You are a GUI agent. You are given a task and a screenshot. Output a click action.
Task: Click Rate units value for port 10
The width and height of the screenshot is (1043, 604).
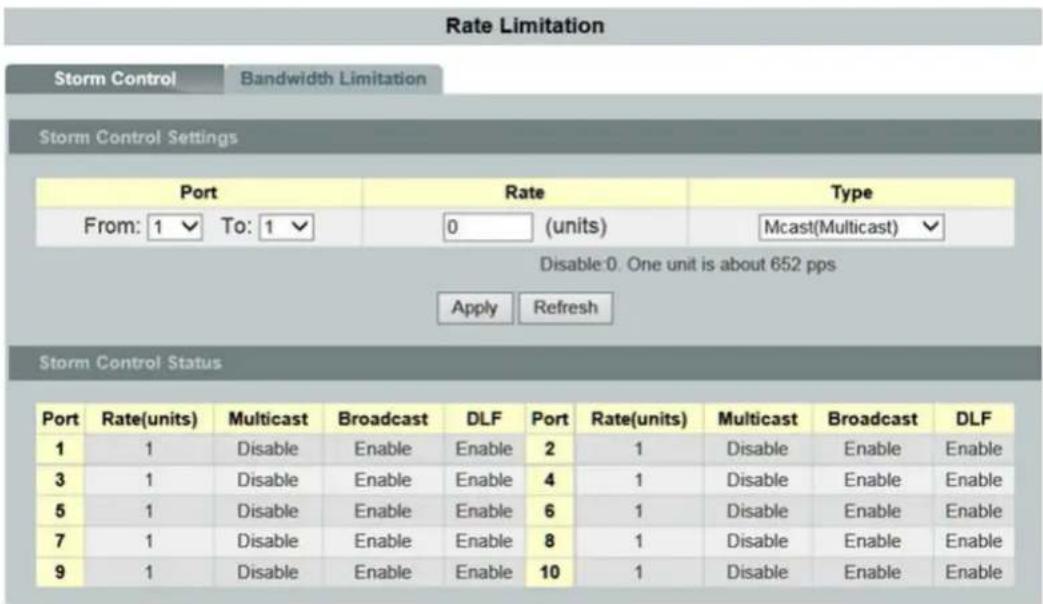pos(639,572)
